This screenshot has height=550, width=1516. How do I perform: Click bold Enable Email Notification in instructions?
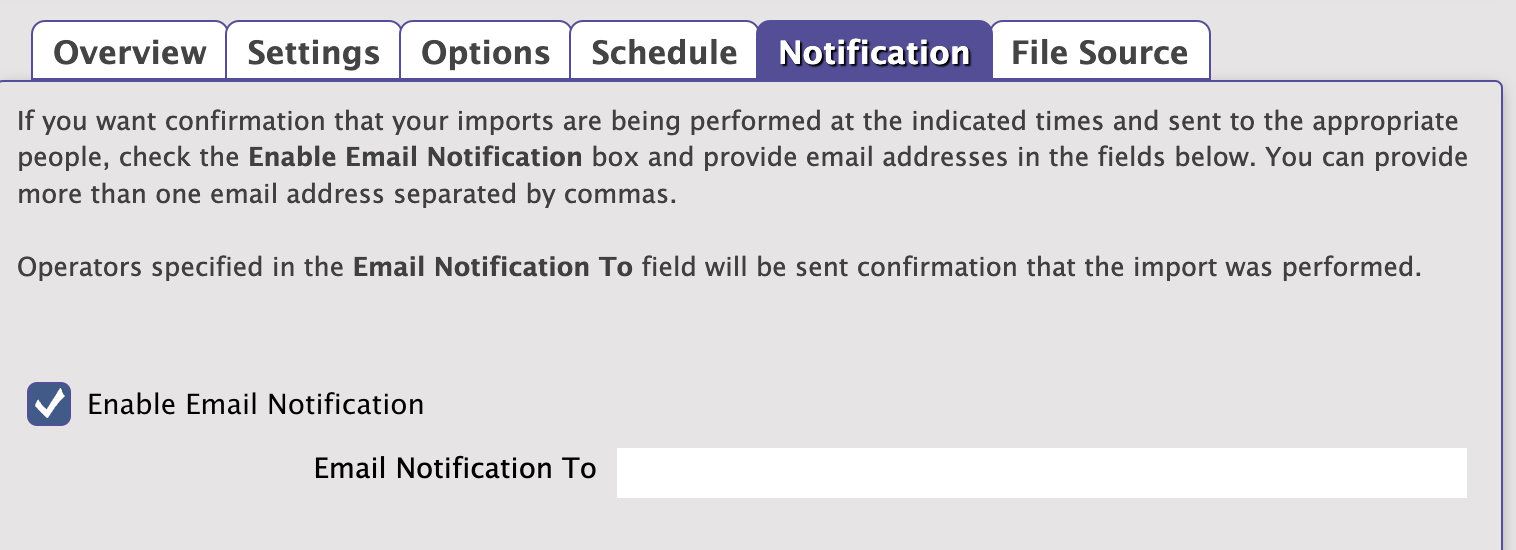click(x=415, y=158)
